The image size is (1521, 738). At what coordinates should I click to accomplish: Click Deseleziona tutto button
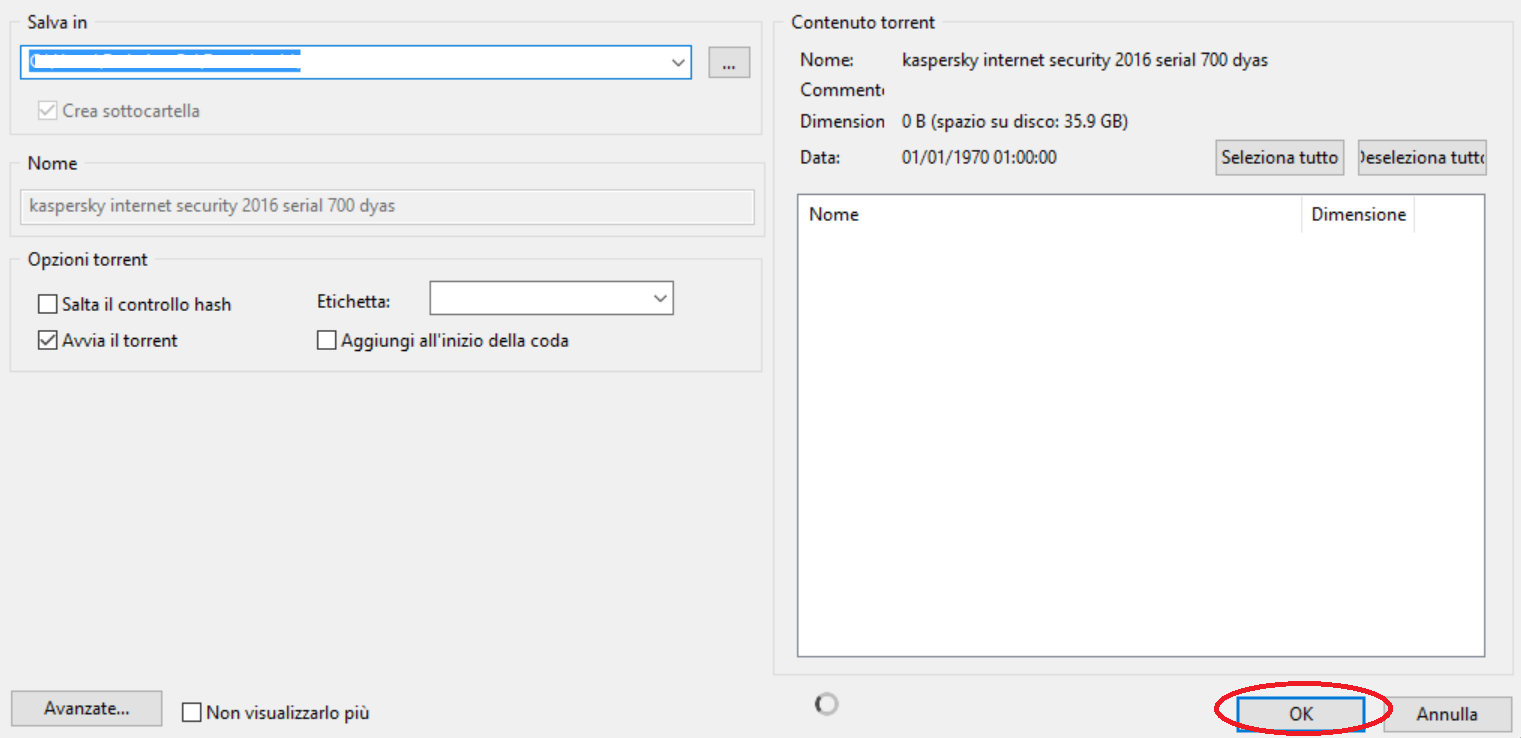click(x=1422, y=158)
